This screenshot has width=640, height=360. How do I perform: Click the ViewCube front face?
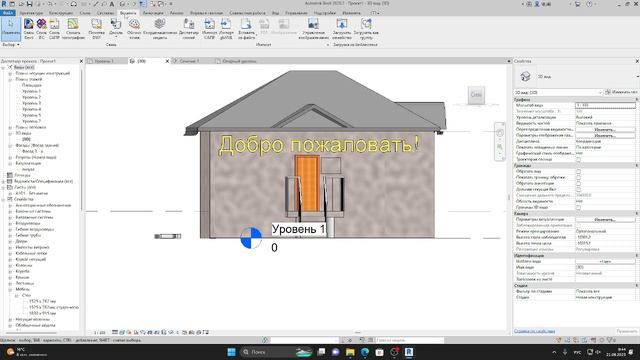[476, 95]
